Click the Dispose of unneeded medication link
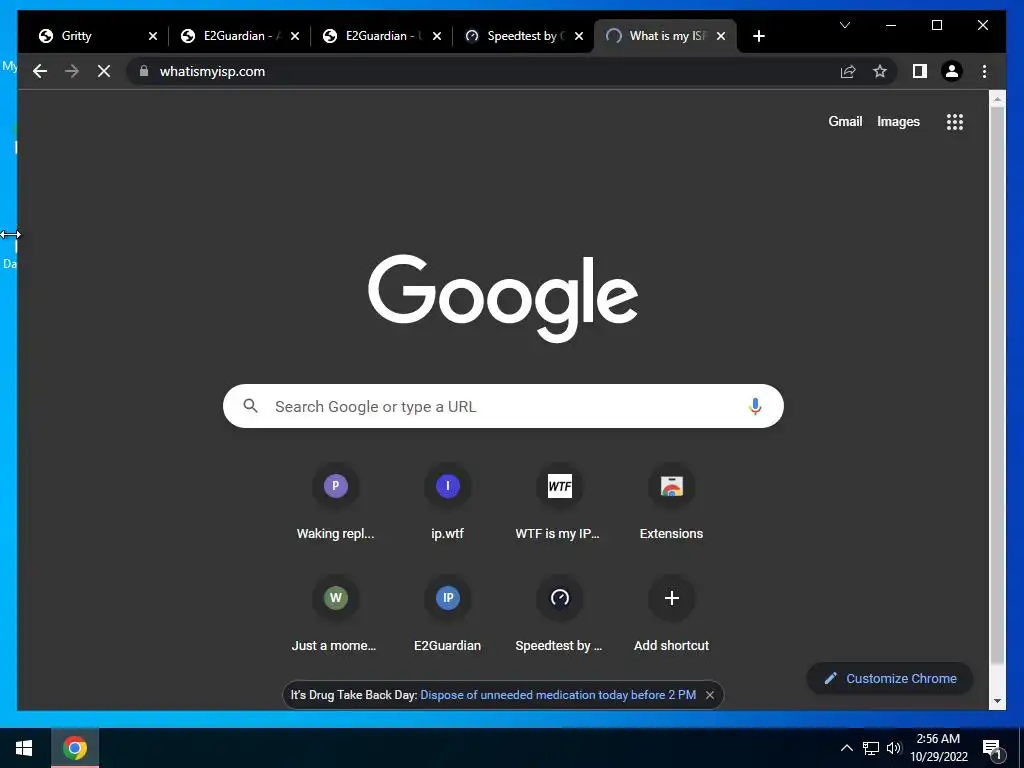The image size is (1024, 768). click(558, 695)
